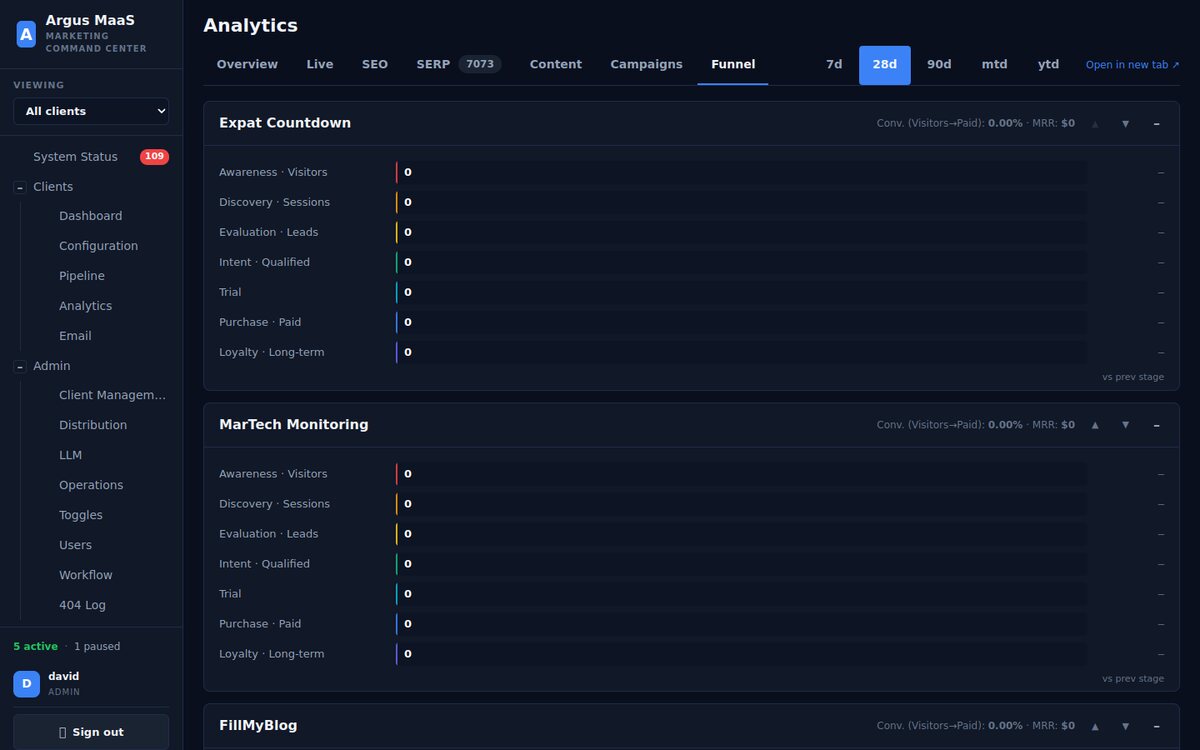Switch to the SEO tab
Screen dimensions: 1200x750
tap(375, 64)
